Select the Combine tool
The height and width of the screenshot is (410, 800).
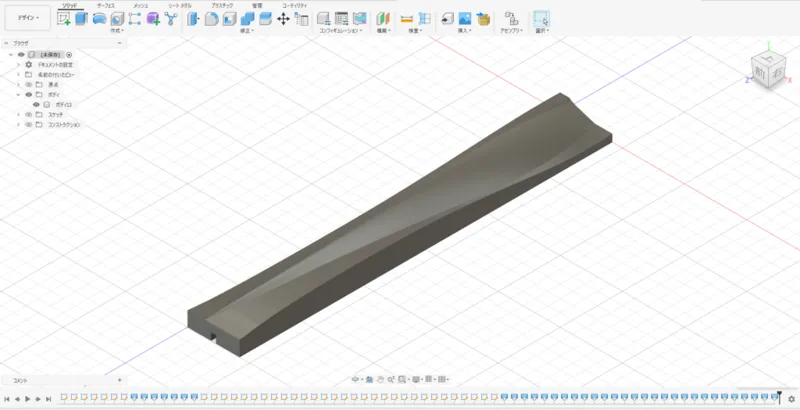(247, 19)
